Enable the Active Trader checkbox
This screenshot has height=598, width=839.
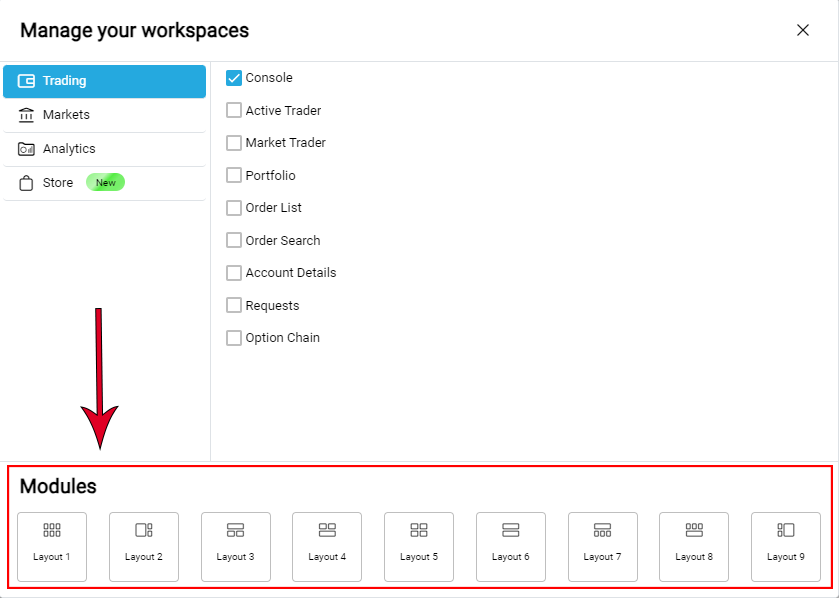pos(233,110)
